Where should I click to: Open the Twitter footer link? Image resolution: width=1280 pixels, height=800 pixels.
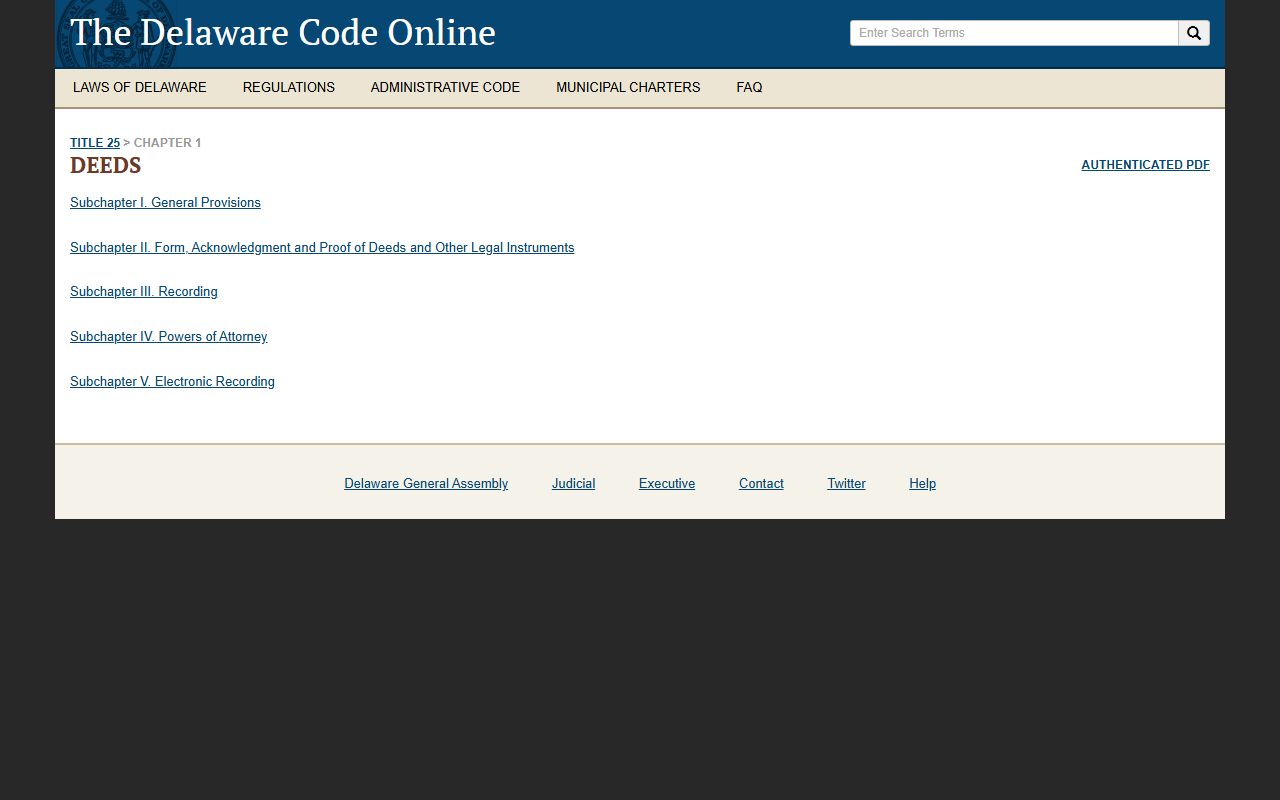846,484
